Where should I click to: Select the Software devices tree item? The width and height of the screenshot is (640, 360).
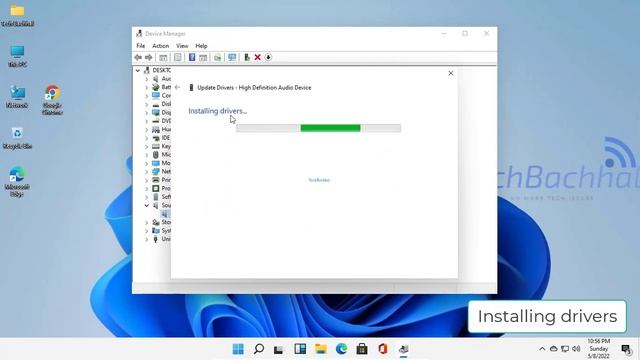pyautogui.click(x=161, y=197)
